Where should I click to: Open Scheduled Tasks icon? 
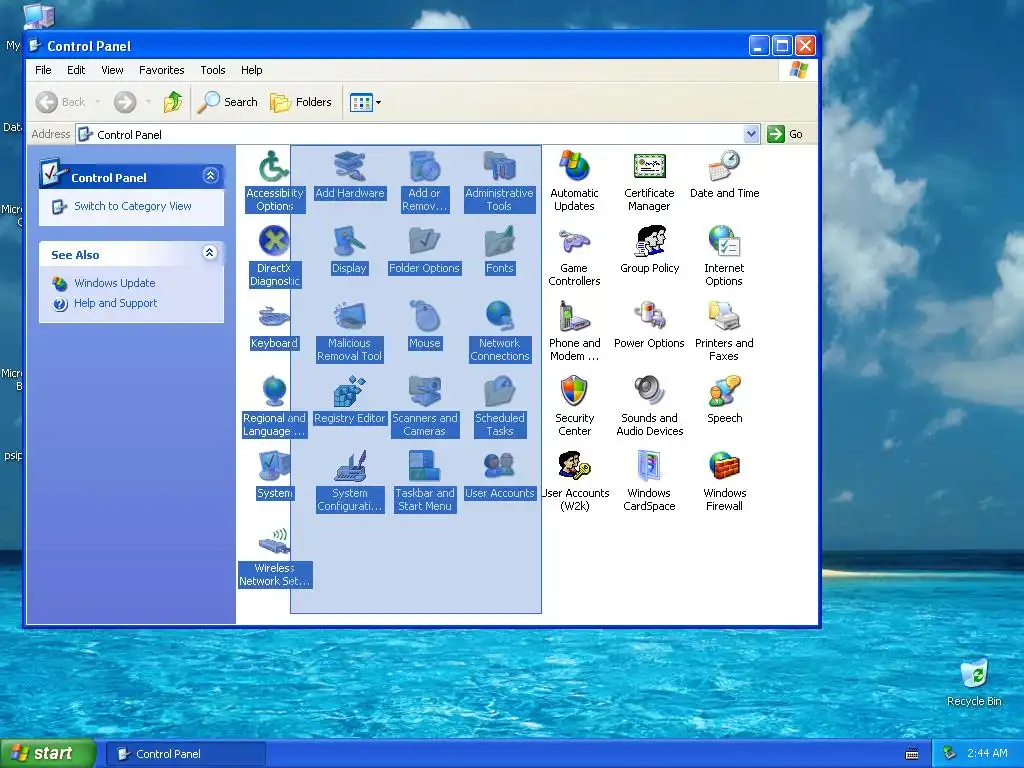(500, 392)
